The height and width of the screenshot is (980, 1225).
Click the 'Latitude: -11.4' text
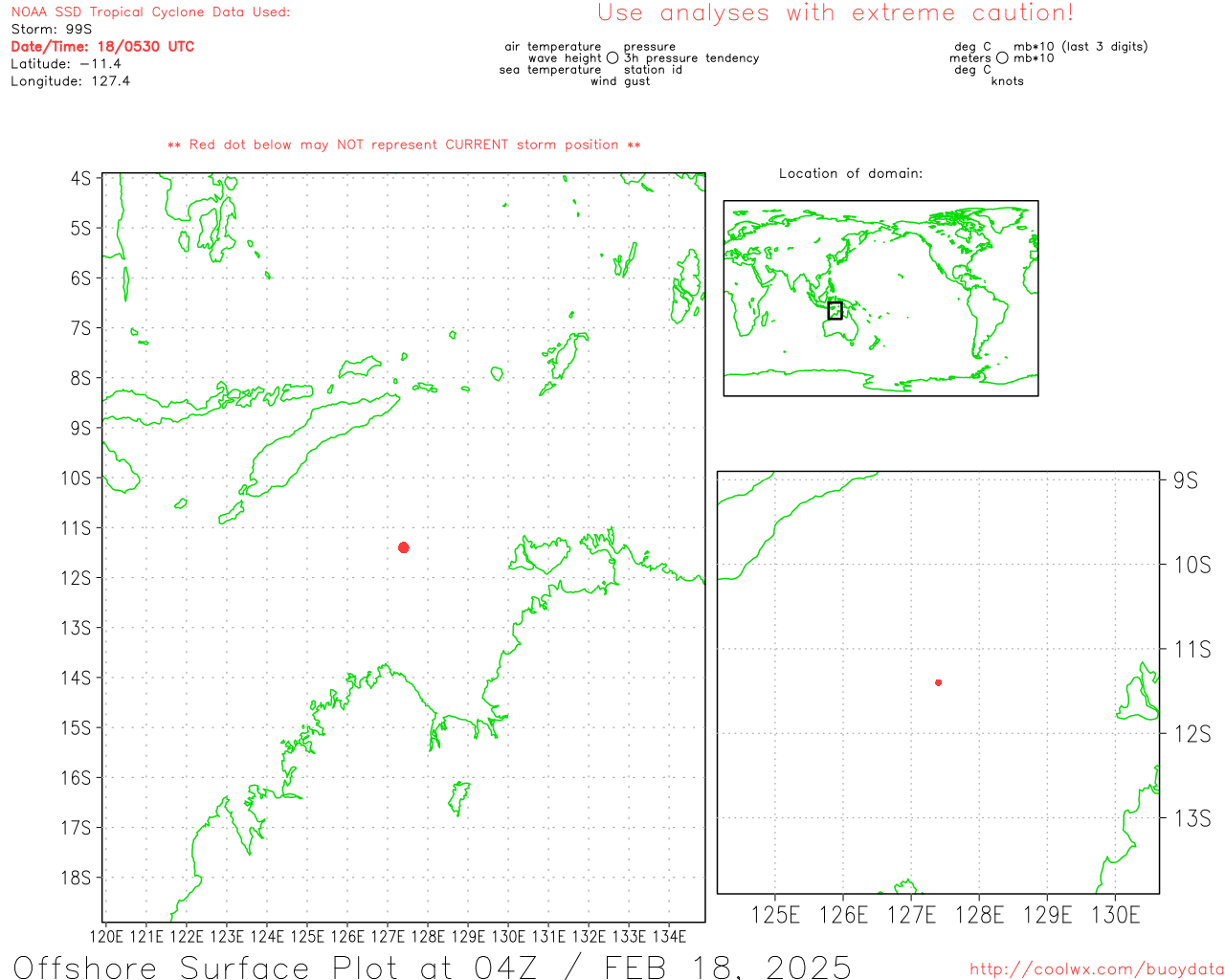(x=66, y=64)
